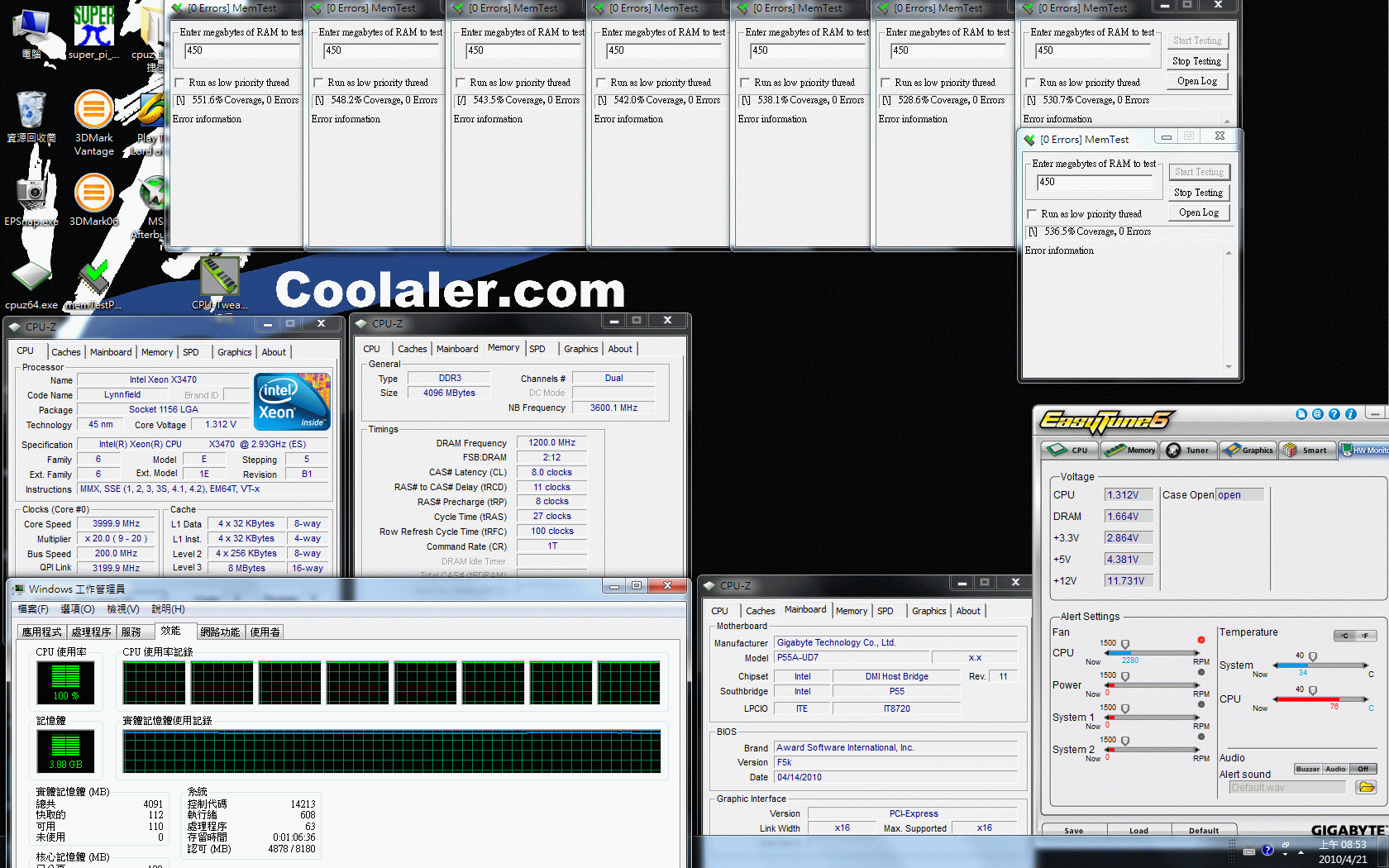Select the memTestP... desktop icon
Screen dimensions: 1389x868
pyautogui.click(x=93, y=284)
